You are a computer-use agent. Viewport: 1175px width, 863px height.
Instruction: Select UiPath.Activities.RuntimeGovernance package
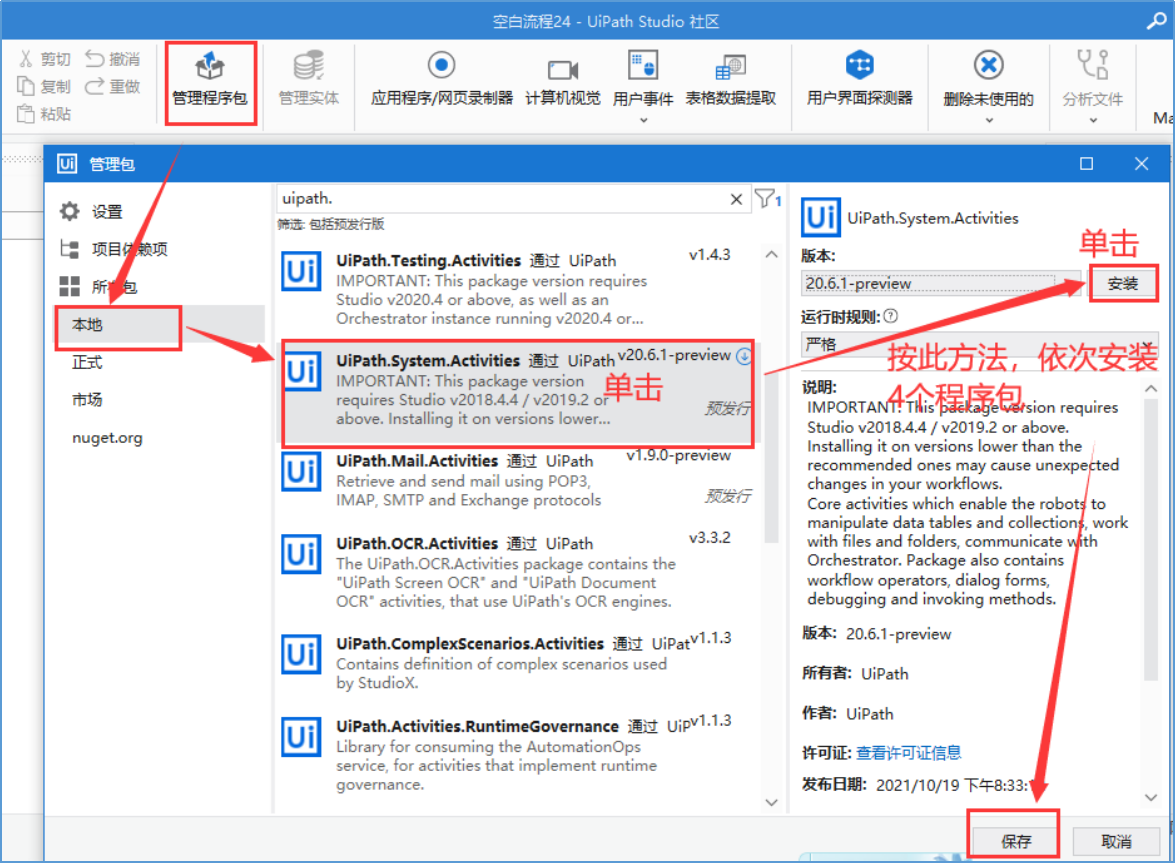click(519, 755)
